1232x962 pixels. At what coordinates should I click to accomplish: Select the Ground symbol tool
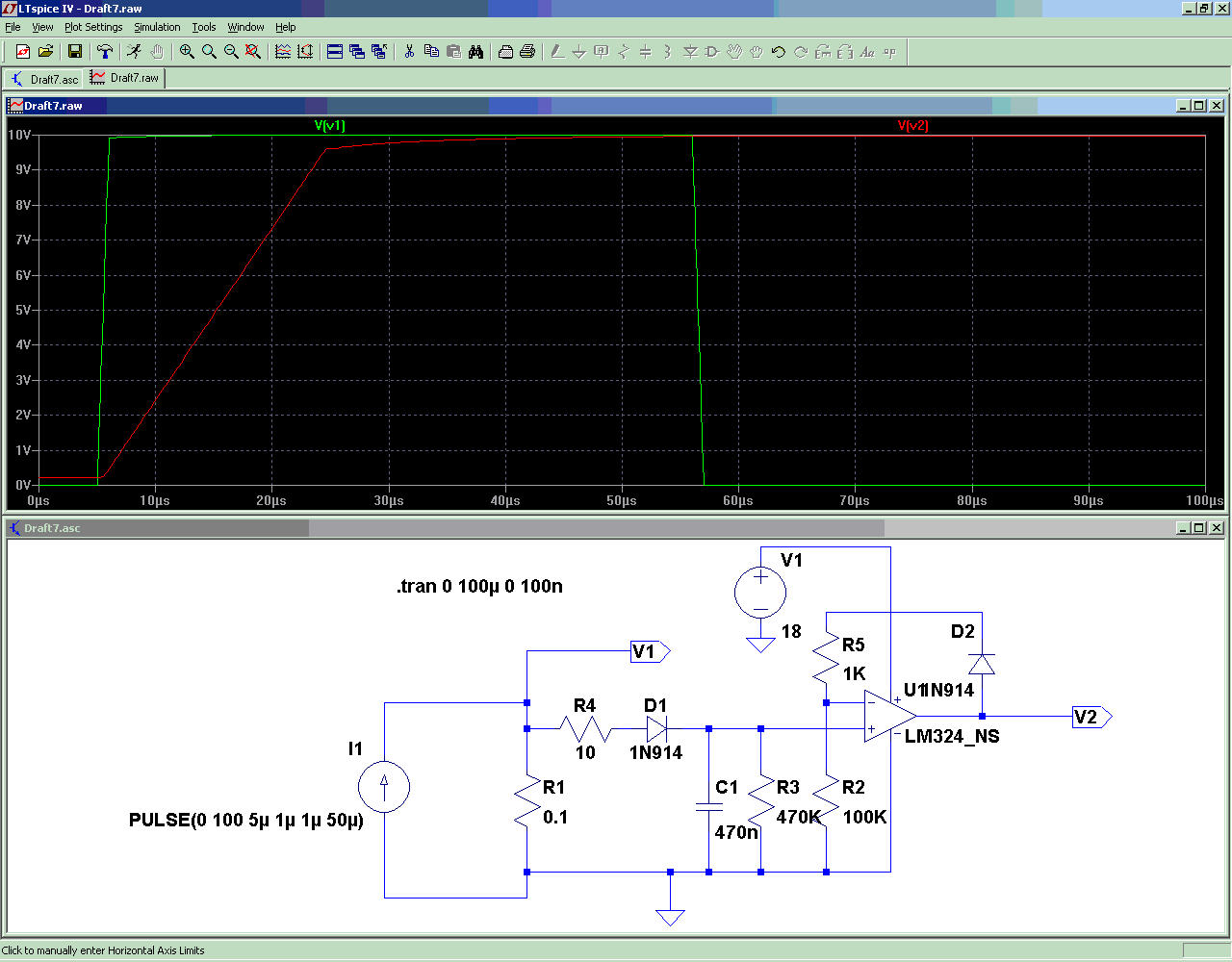[579, 52]
